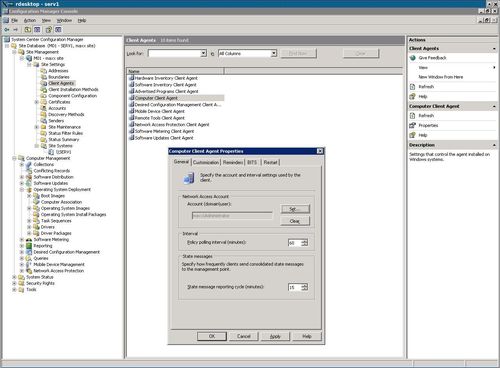Select Client Installation Methods in the tree
Image resolution: width=500 pixels, height=368 pixels.
(73, 89)
